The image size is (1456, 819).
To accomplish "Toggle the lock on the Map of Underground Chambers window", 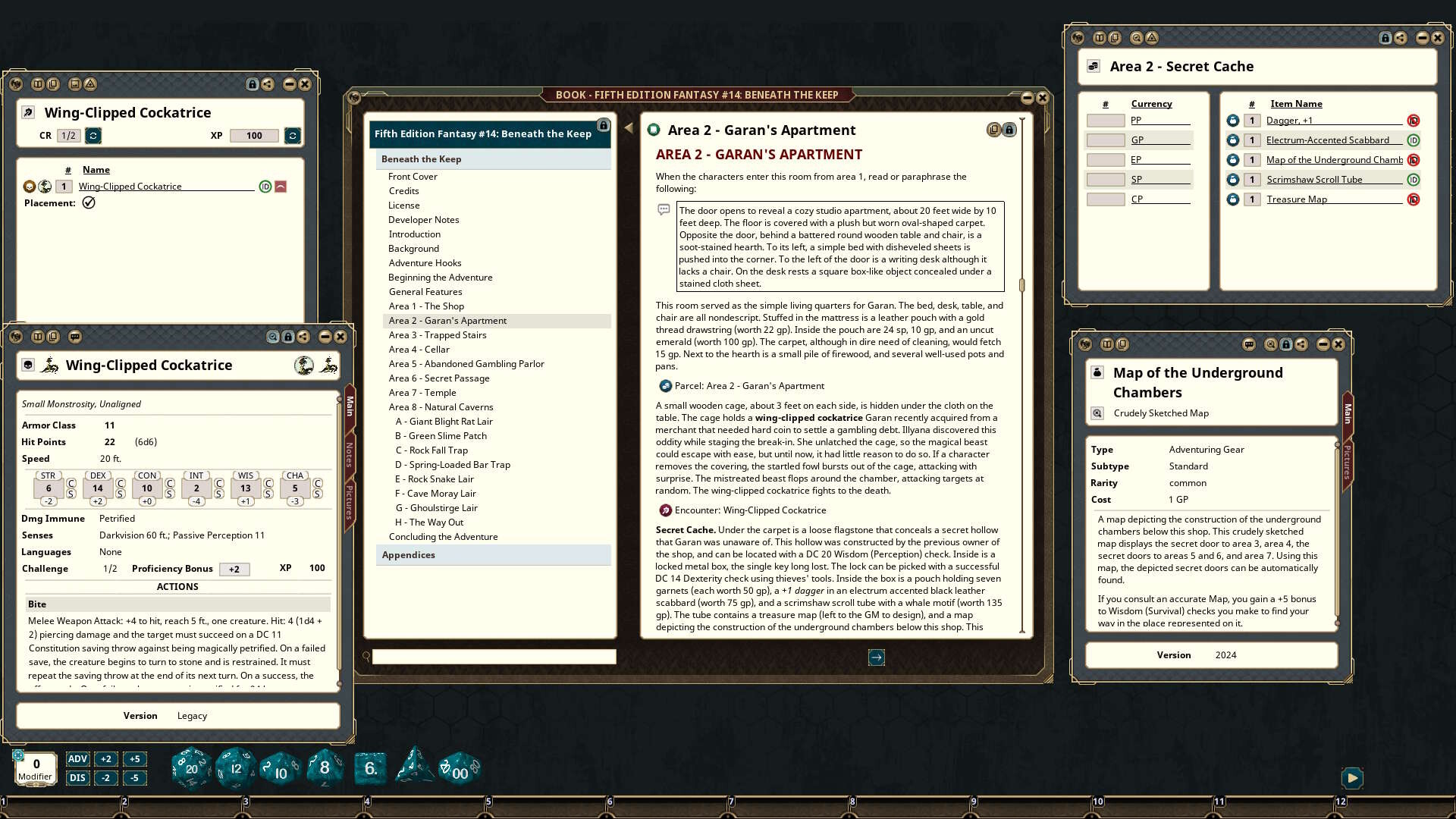I will [1286, 344].
